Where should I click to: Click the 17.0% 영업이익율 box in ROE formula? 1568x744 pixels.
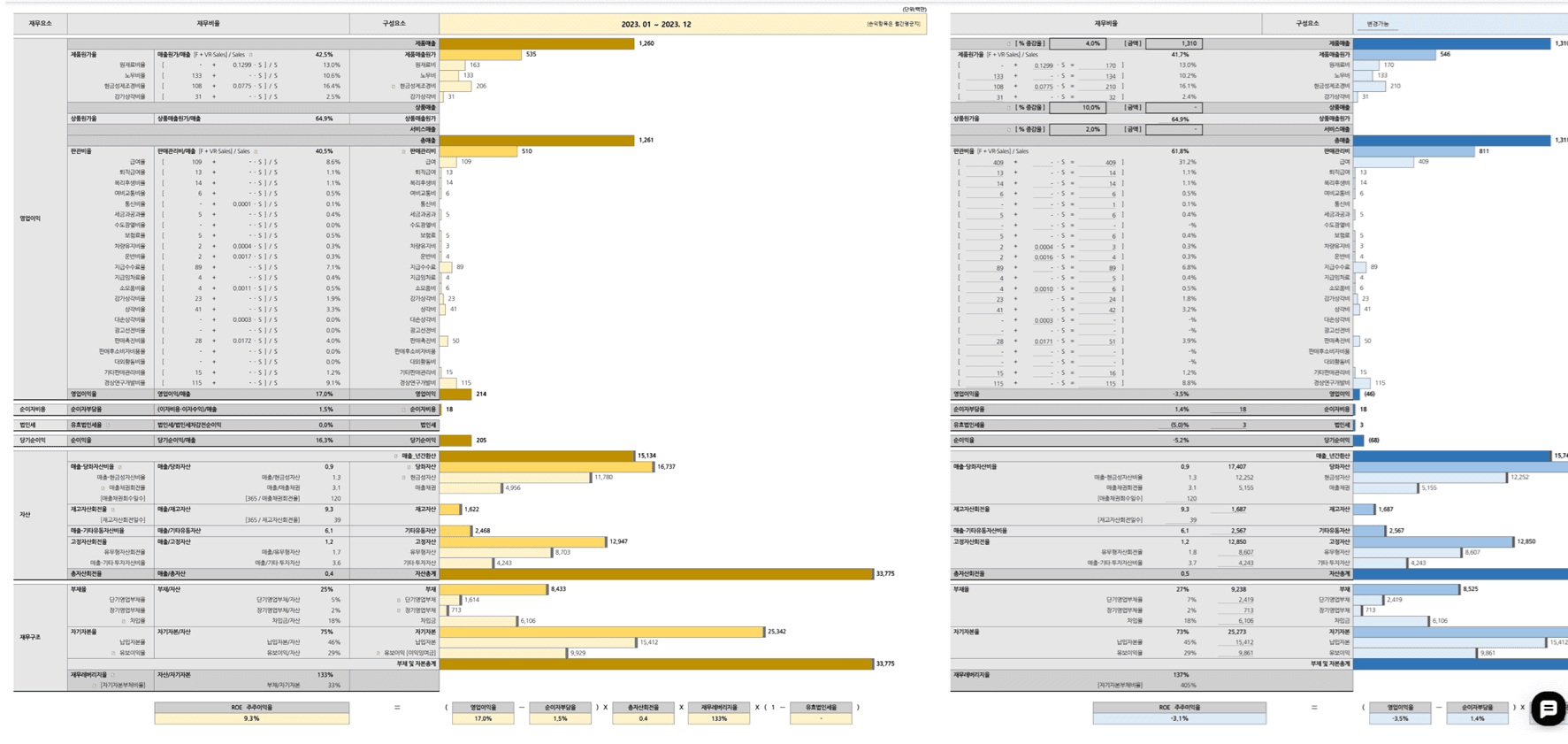coord(483,718)
